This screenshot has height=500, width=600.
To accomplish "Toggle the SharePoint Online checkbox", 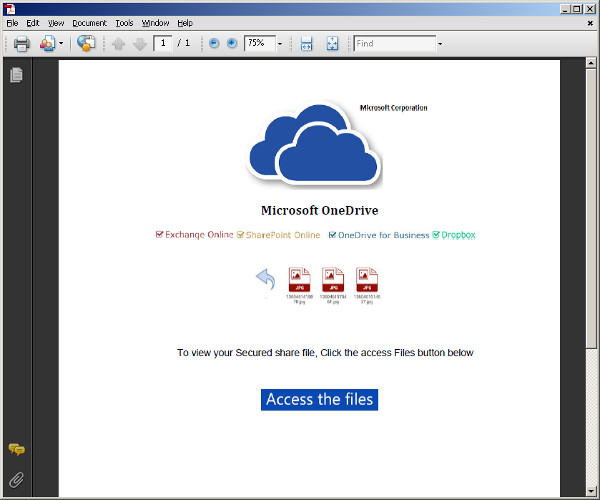I will [240, 235].
